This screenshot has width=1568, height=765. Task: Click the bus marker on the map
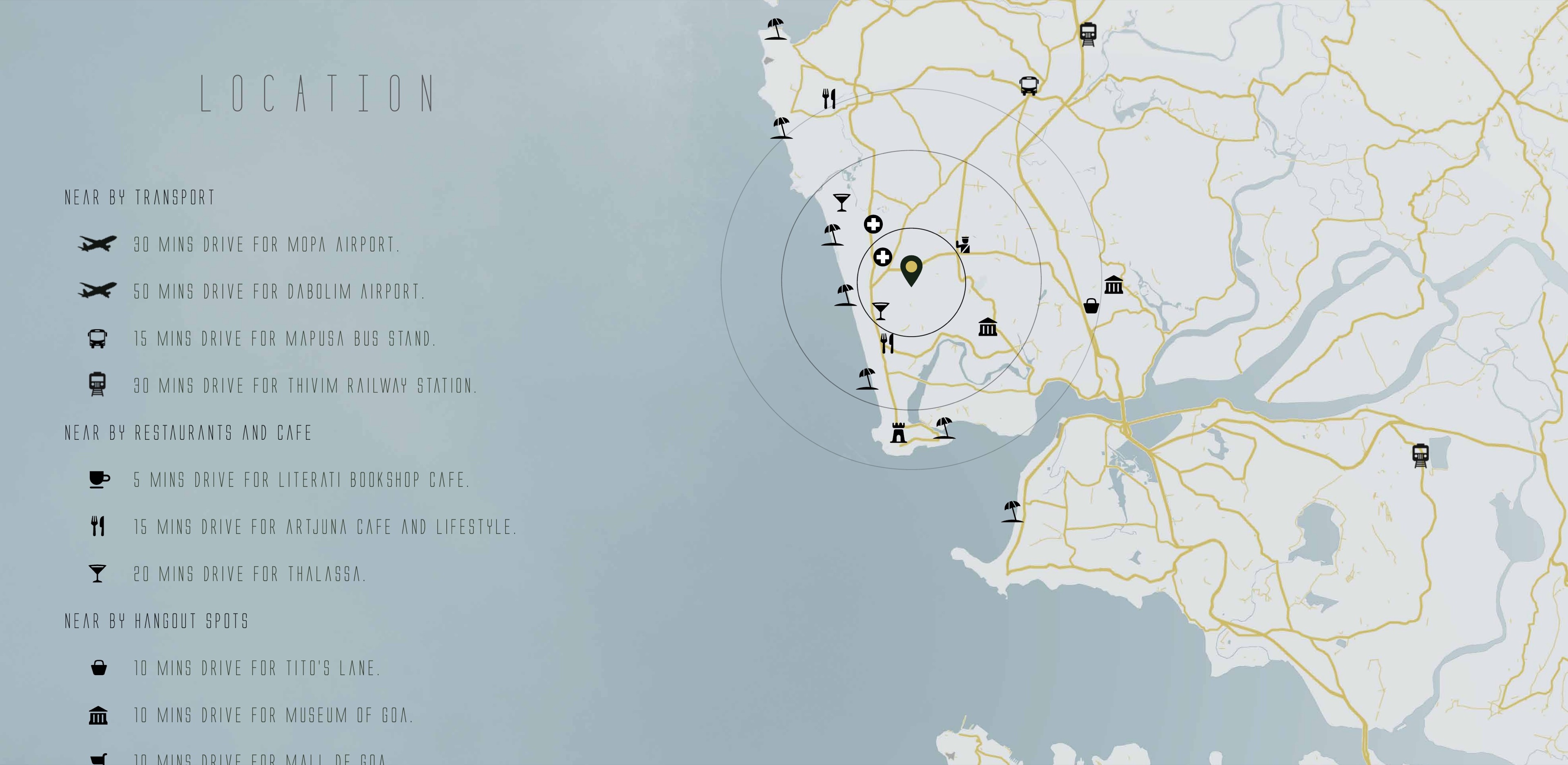coord(1029,86)
